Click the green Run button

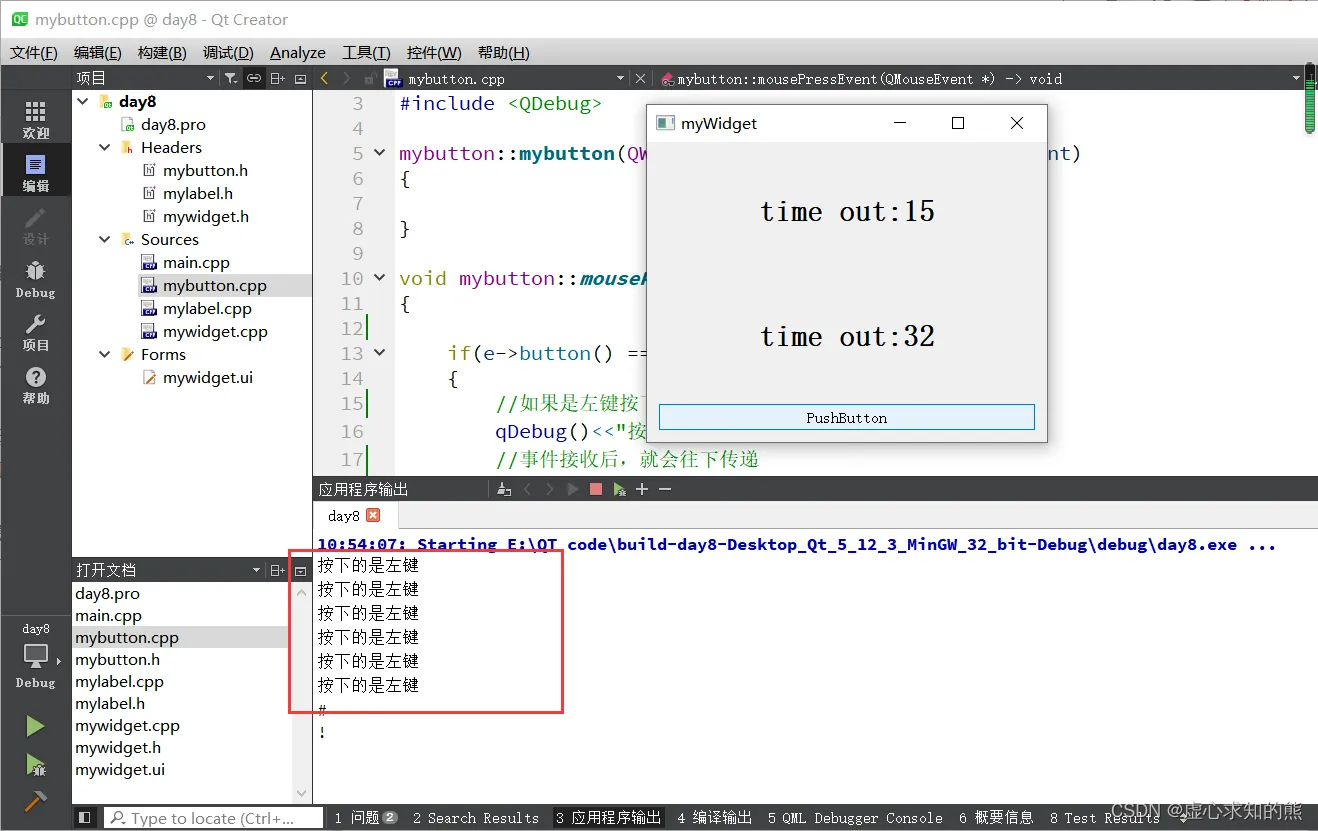coord(35,726)
